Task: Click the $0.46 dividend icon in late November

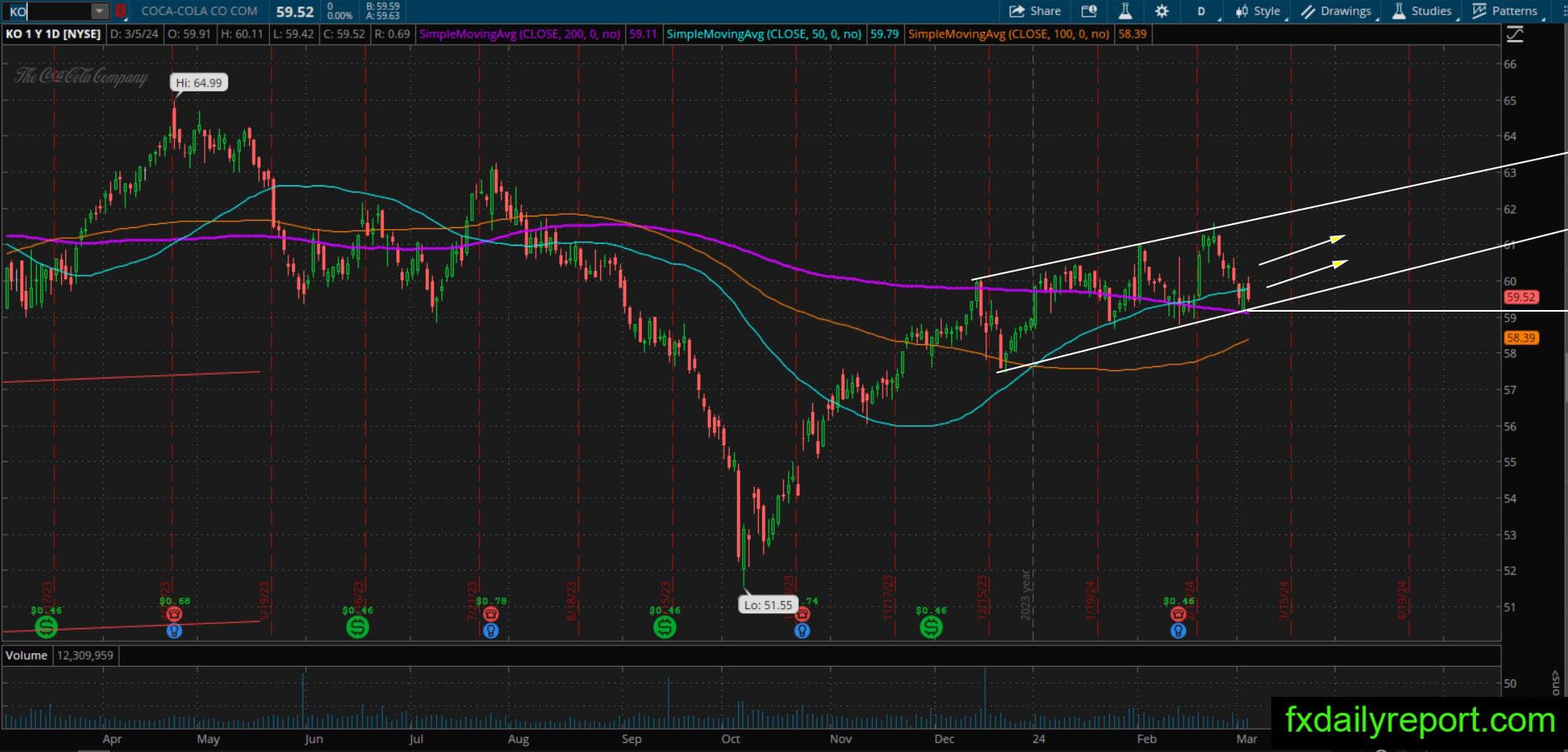Action: [931, 627]
